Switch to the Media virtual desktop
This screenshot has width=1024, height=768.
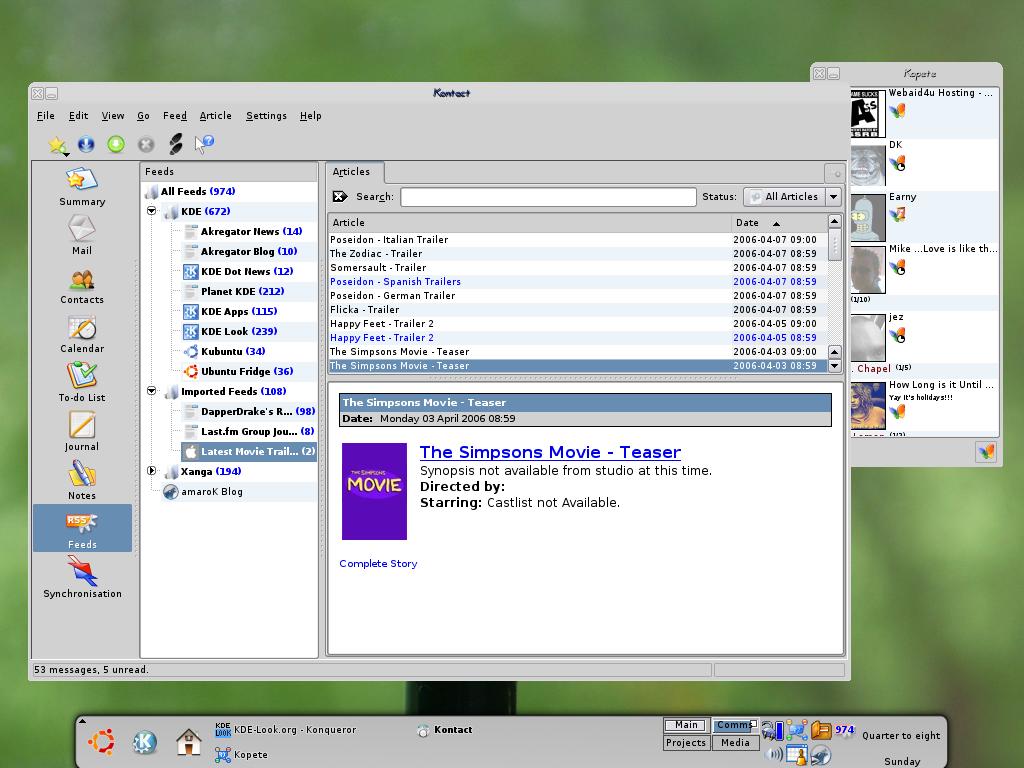[x=735, y=743]
